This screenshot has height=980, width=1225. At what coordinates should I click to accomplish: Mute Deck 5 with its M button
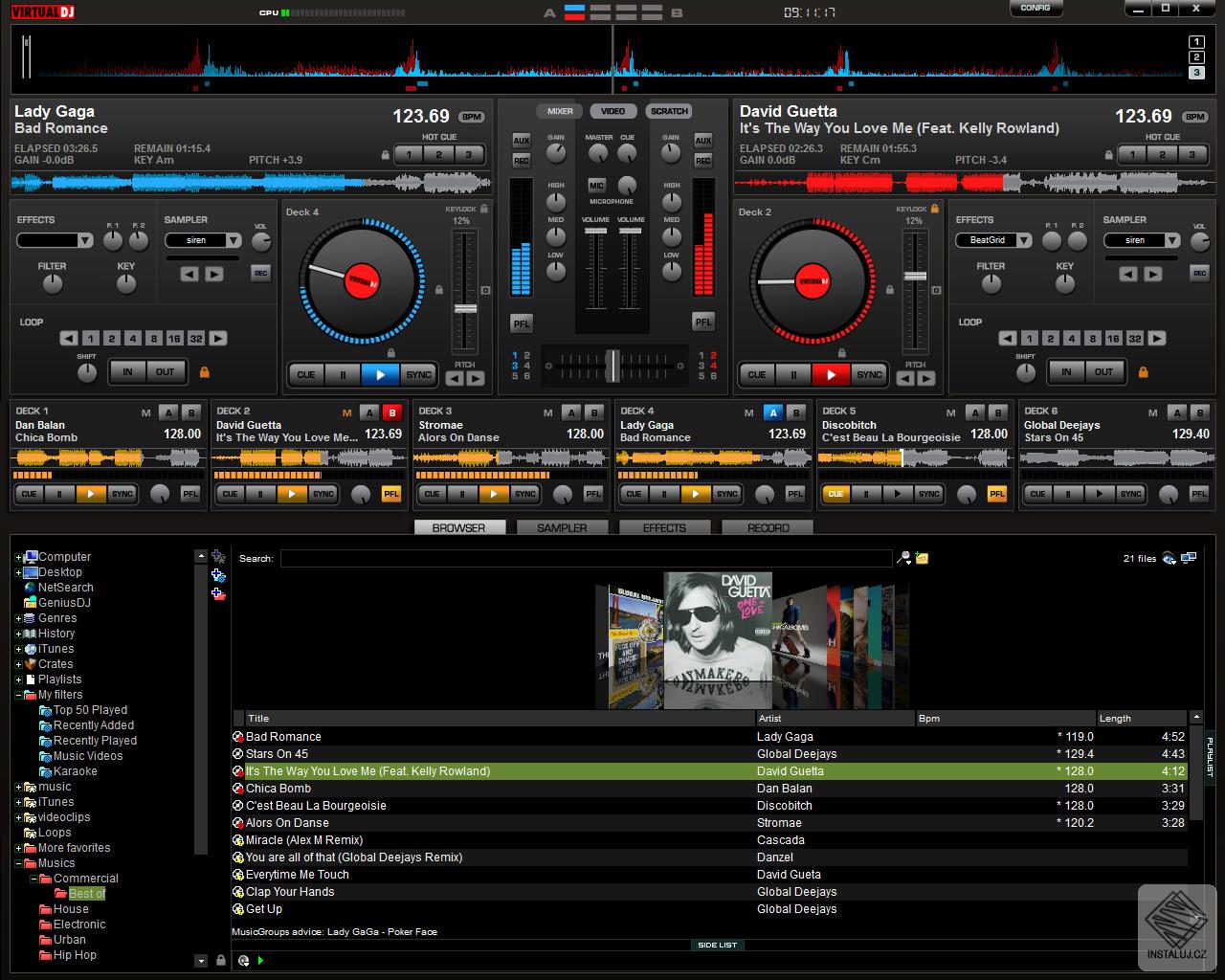click(x=950, y=412)
